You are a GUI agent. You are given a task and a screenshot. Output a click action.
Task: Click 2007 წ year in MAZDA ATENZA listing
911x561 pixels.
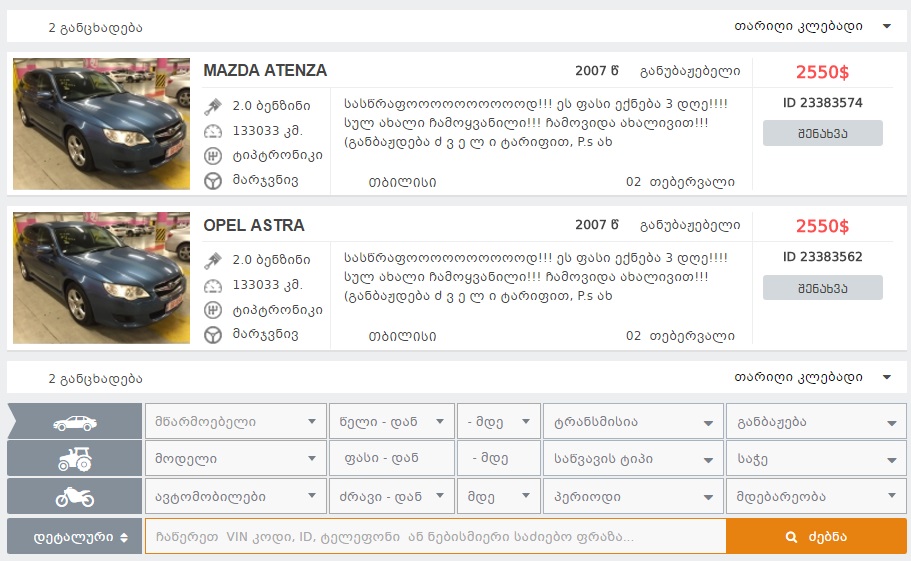pyautogui.click(x=597, y=70)
